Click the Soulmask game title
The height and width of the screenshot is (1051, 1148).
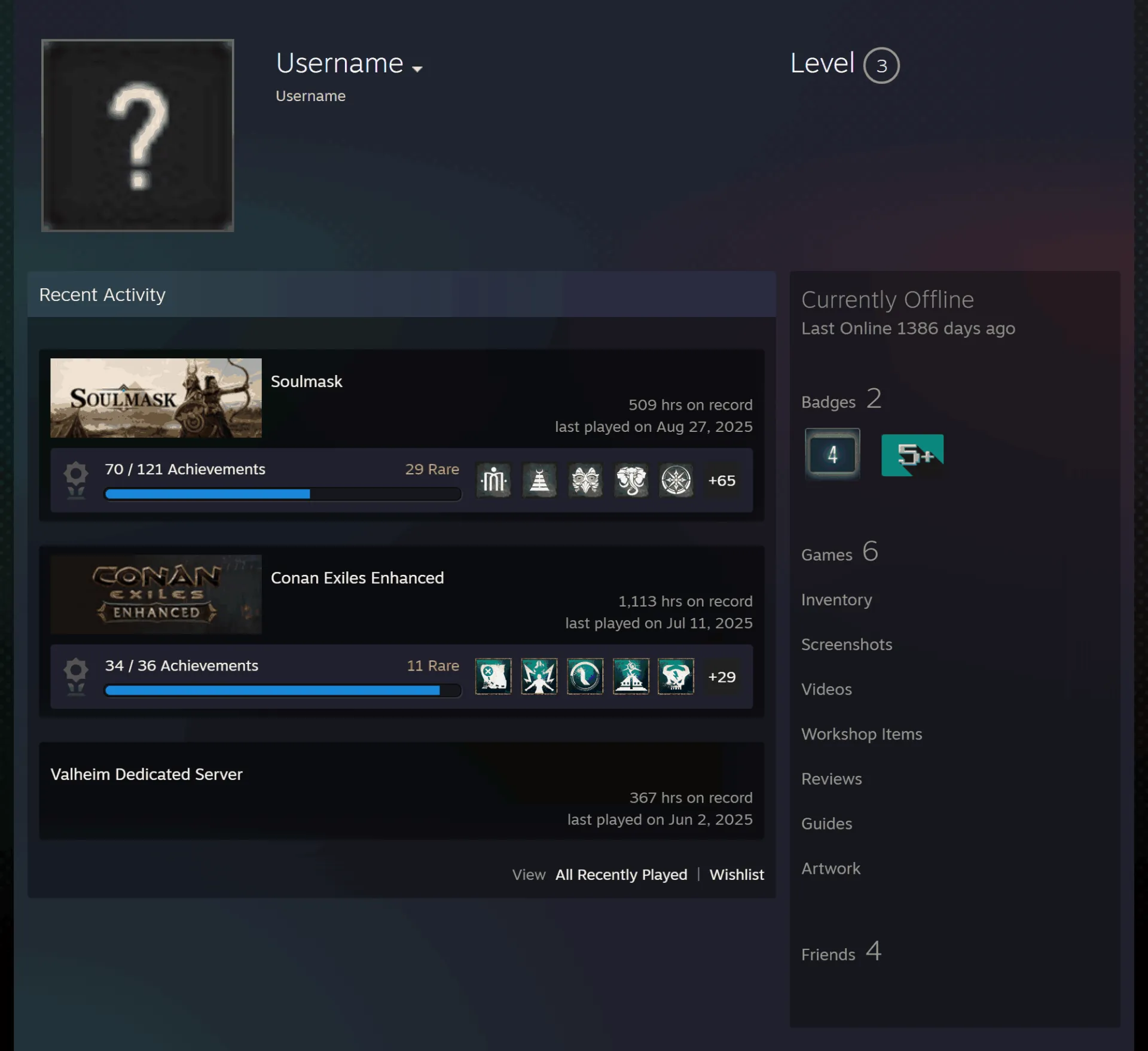click(x=307, y=382)
